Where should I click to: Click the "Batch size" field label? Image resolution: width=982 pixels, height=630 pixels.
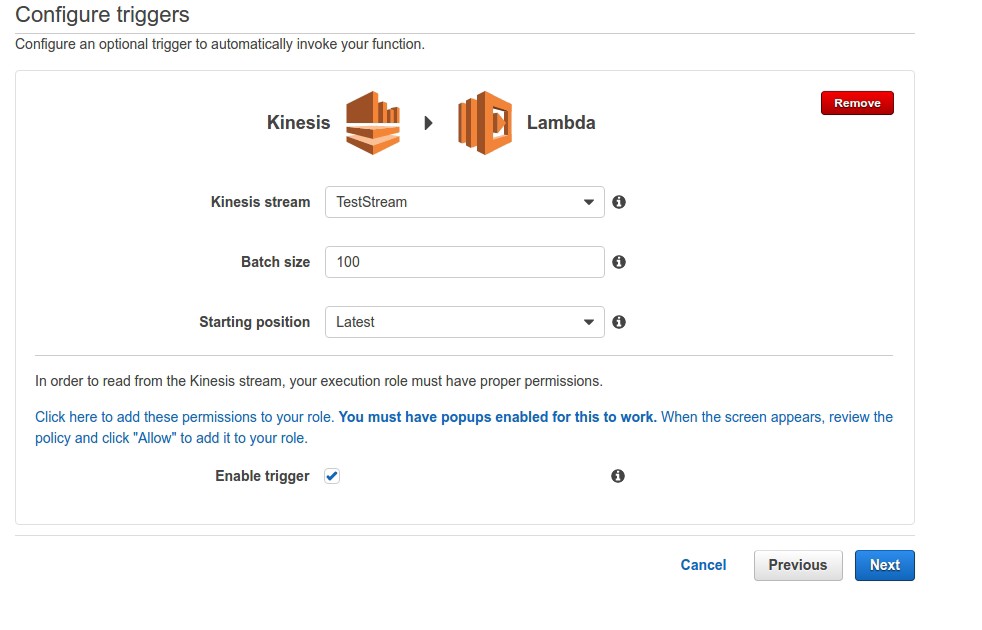(275, 262)
